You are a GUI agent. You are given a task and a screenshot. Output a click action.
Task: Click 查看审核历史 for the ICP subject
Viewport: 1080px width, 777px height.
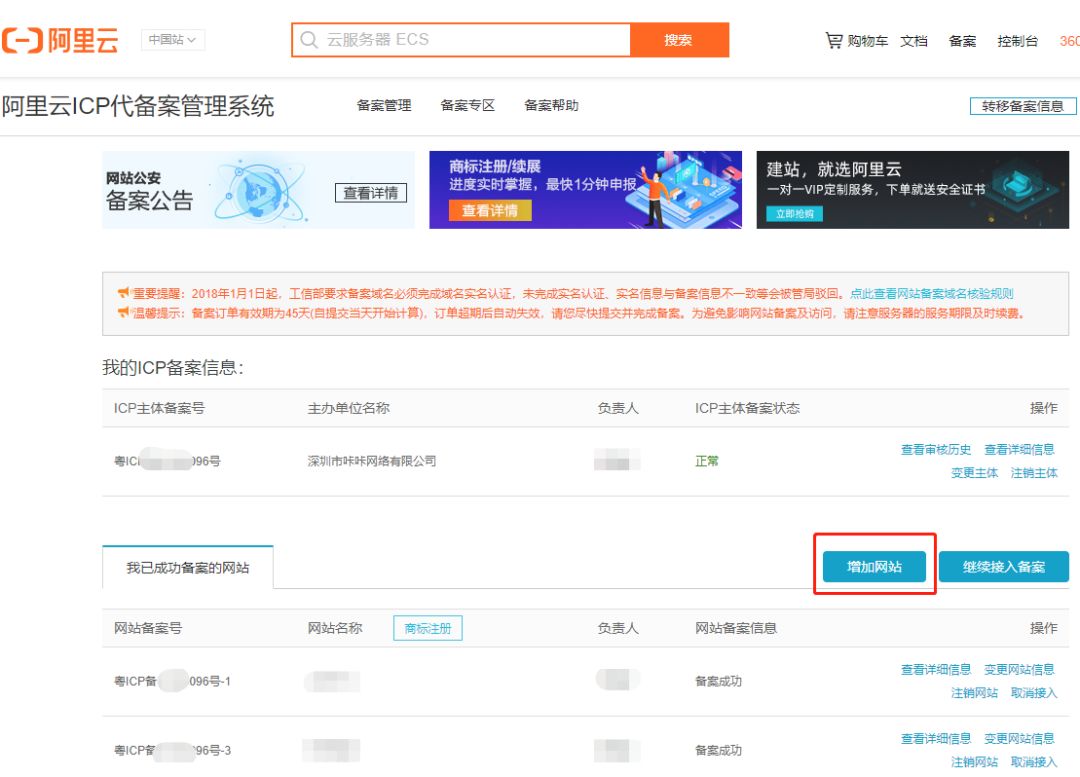coord(936,450)
